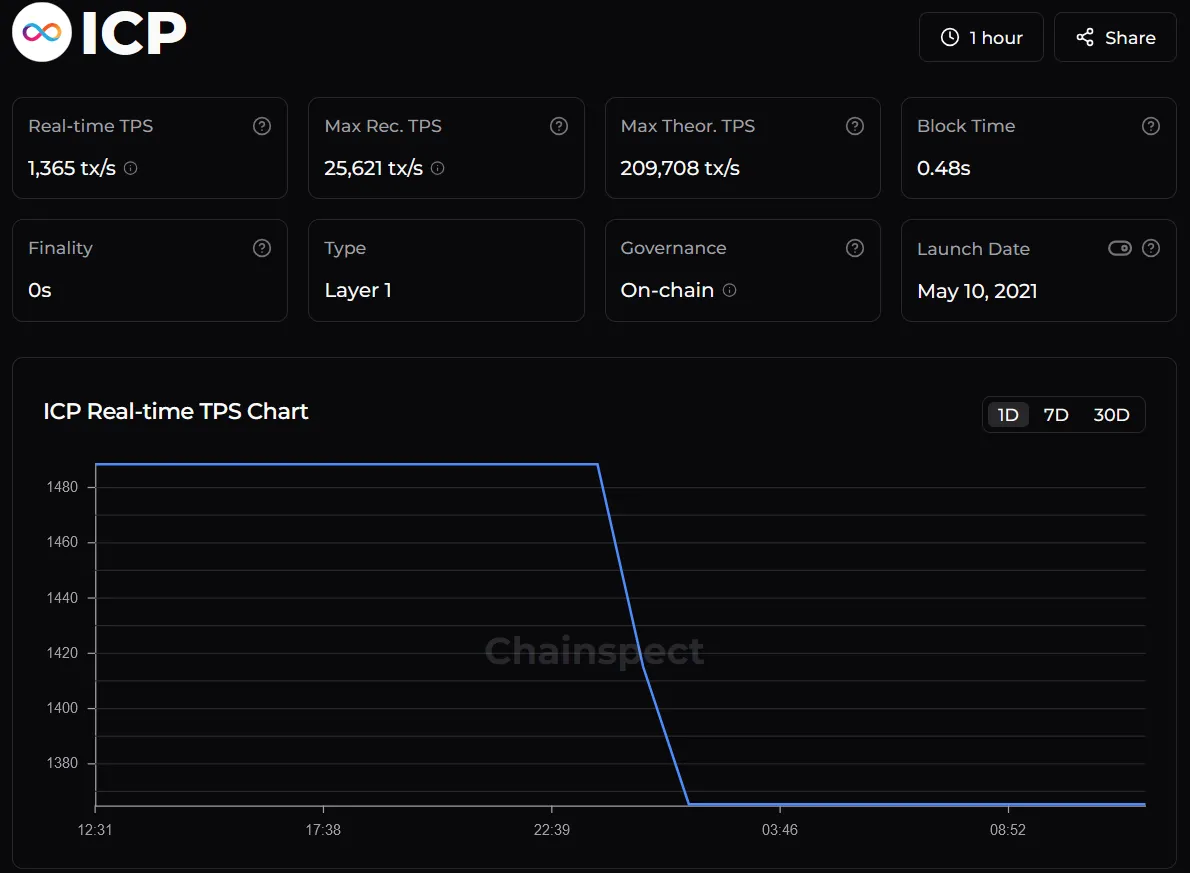1190x873 pixels.
Task: Click the Share button
Action: coord(1115,37)
